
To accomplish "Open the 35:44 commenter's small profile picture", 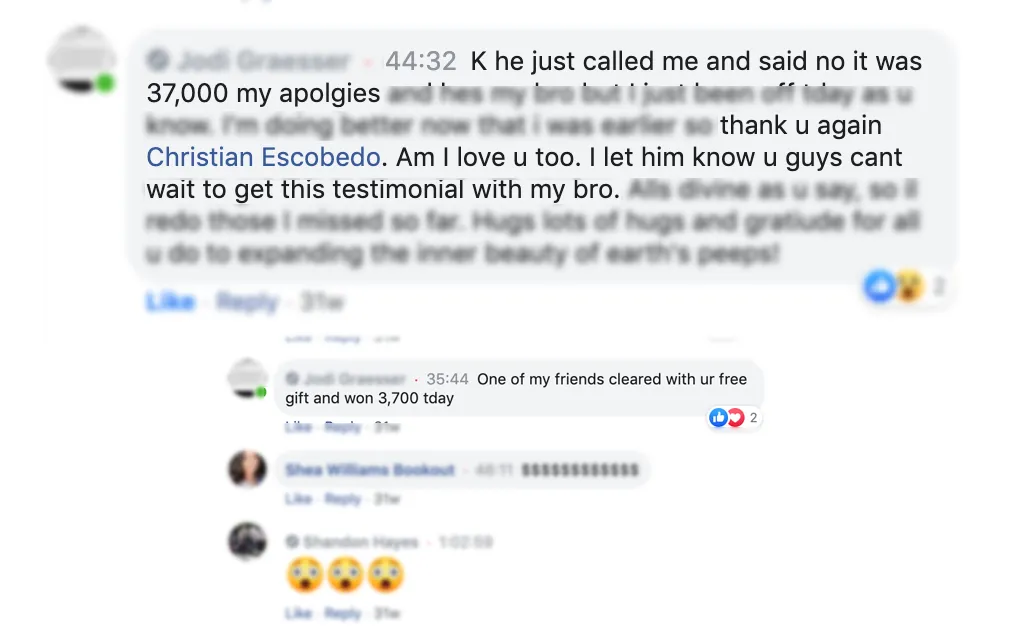I will pyautogui.click(x=247, y=377).
